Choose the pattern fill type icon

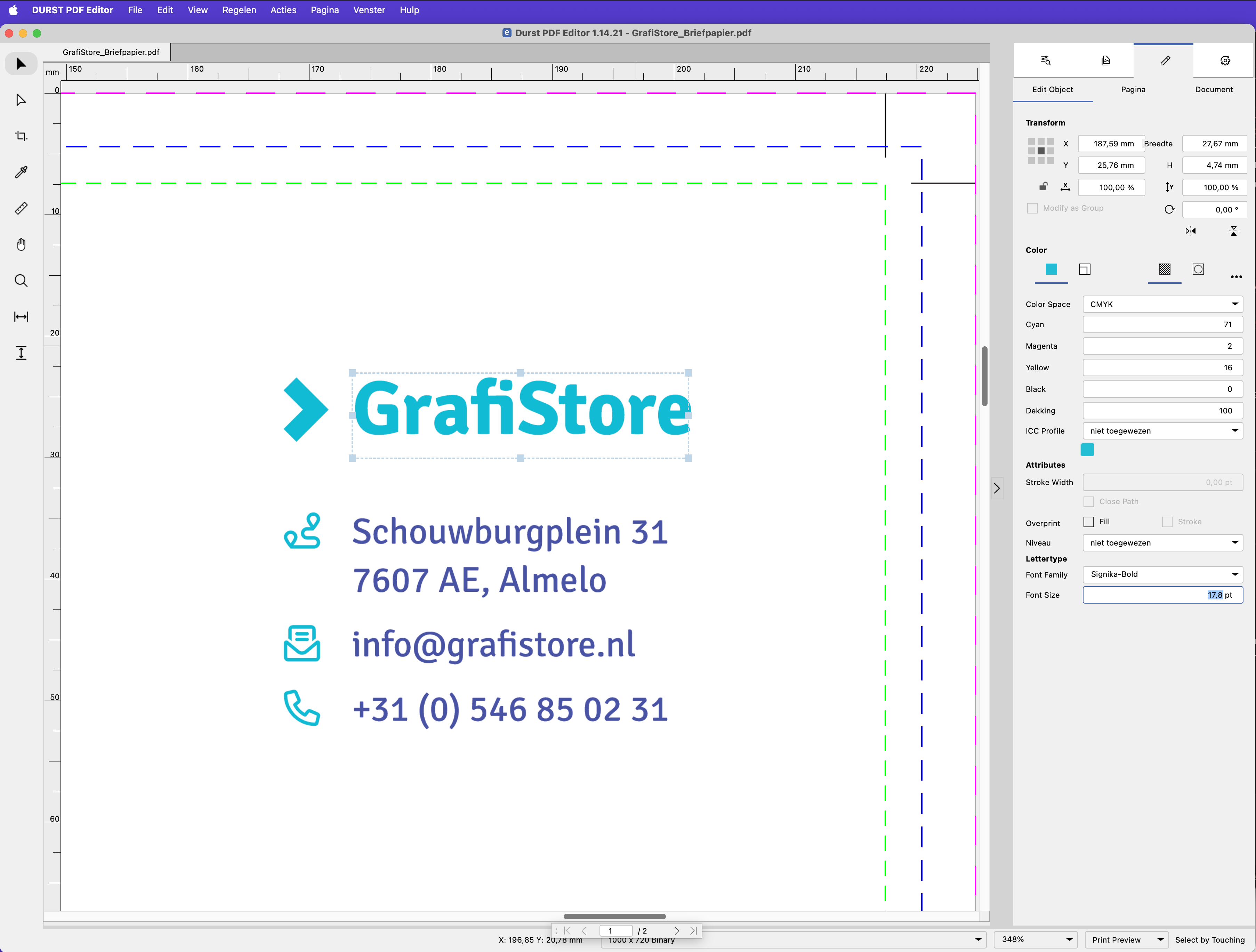pyautogui.click(x=1165, y=269)
